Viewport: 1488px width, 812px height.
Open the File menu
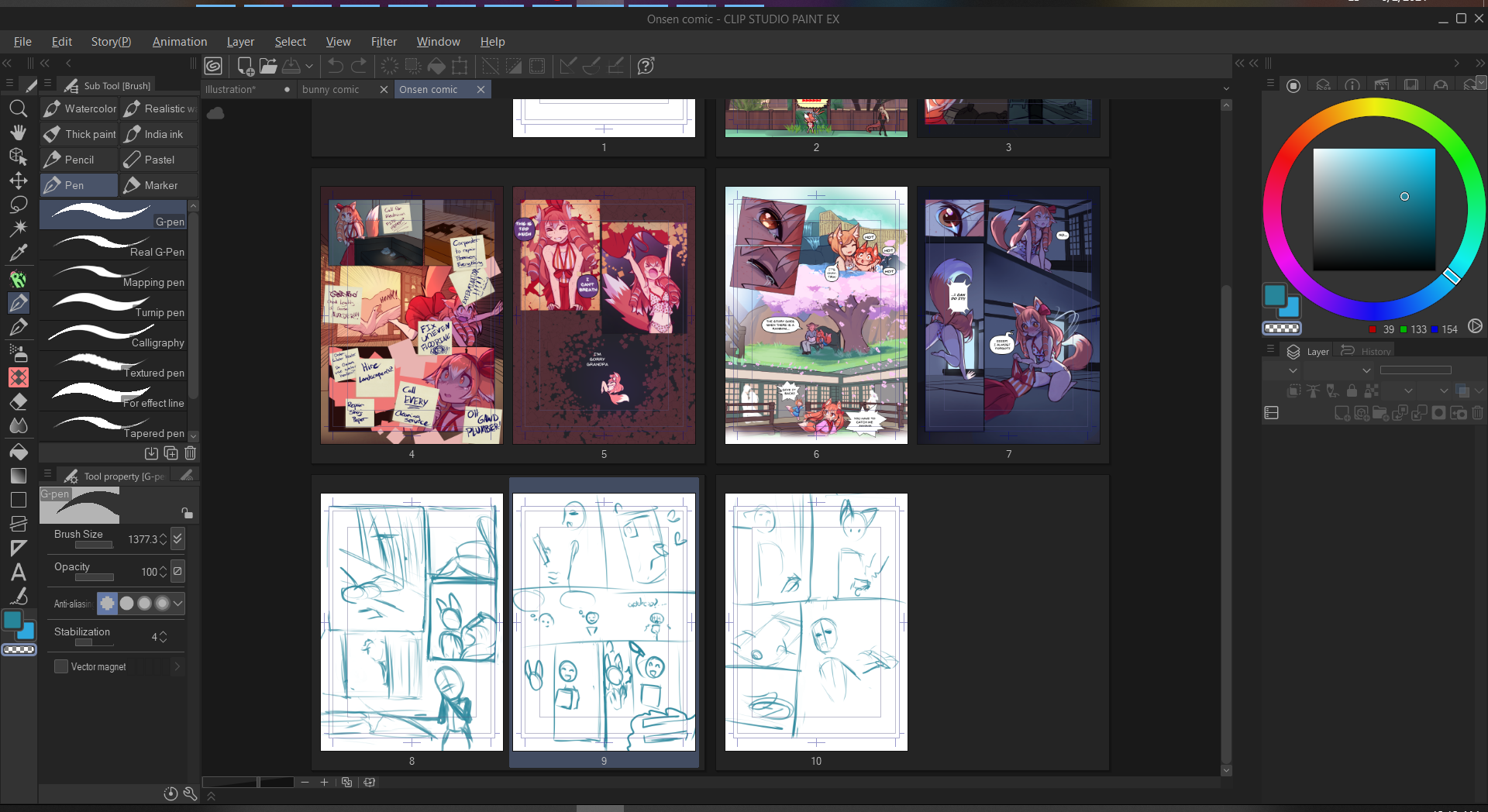(x=22, y=42)
